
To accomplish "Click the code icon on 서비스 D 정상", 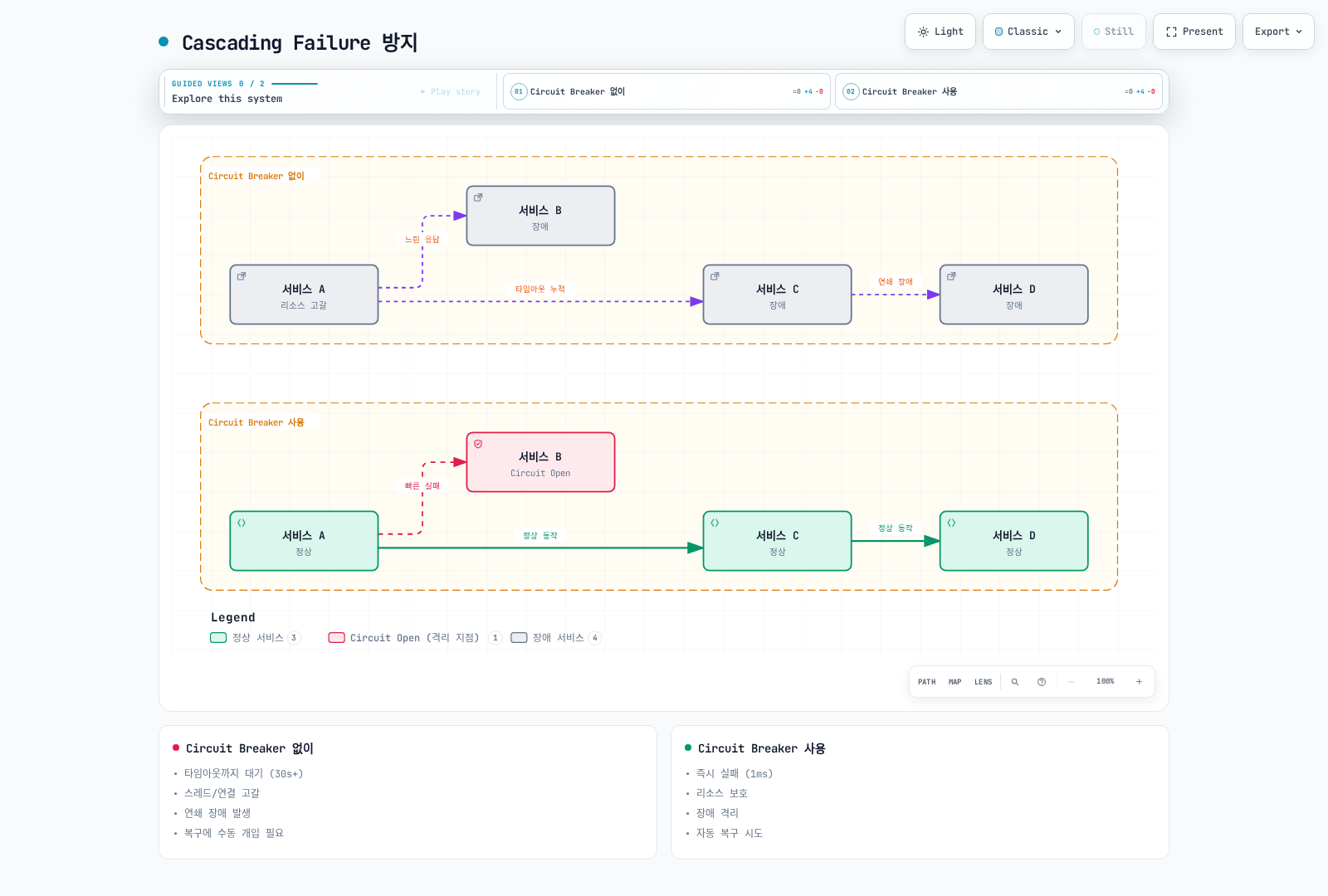I will tap(951, 523).
